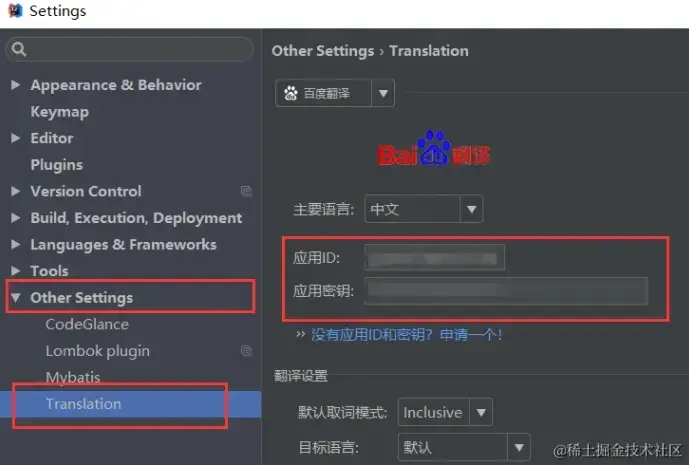Open CodeGlance settings
Screen dimensions: 689x465
point(87,324)
